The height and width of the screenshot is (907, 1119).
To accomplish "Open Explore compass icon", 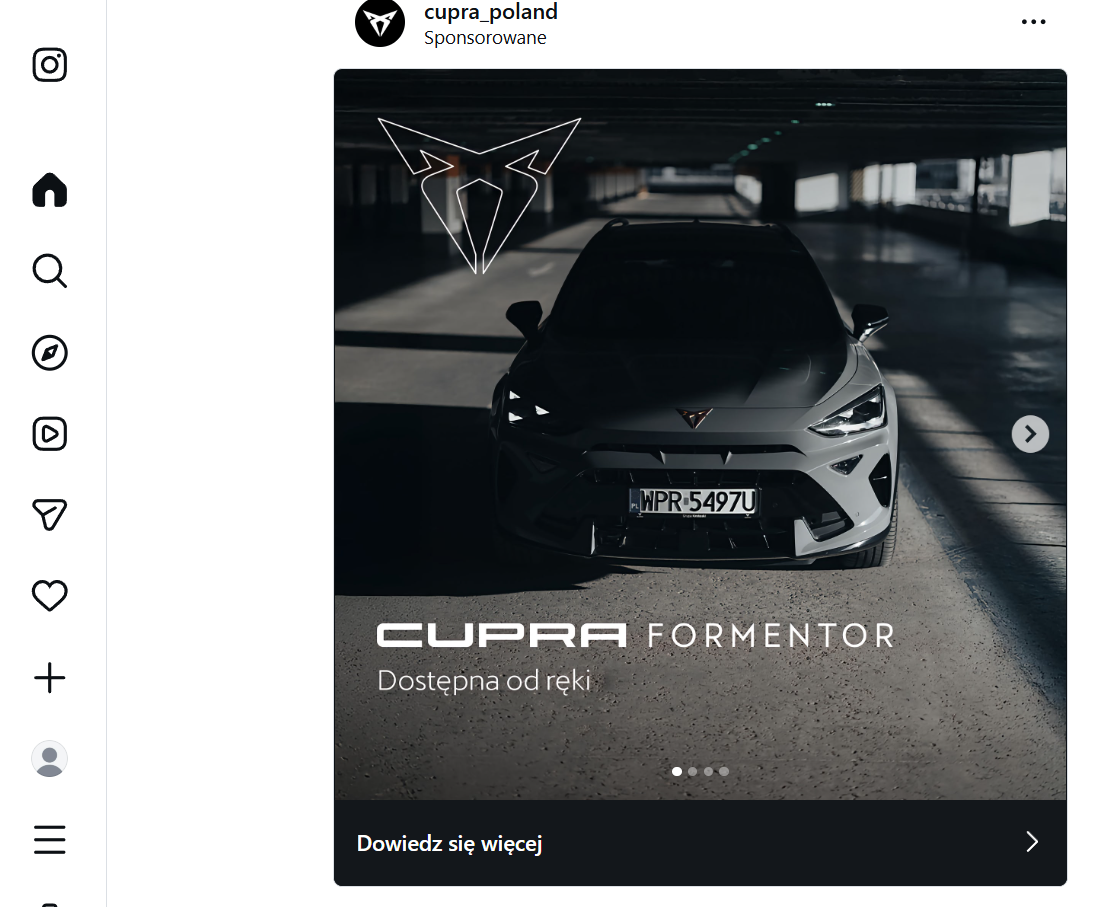I will 49,353.
